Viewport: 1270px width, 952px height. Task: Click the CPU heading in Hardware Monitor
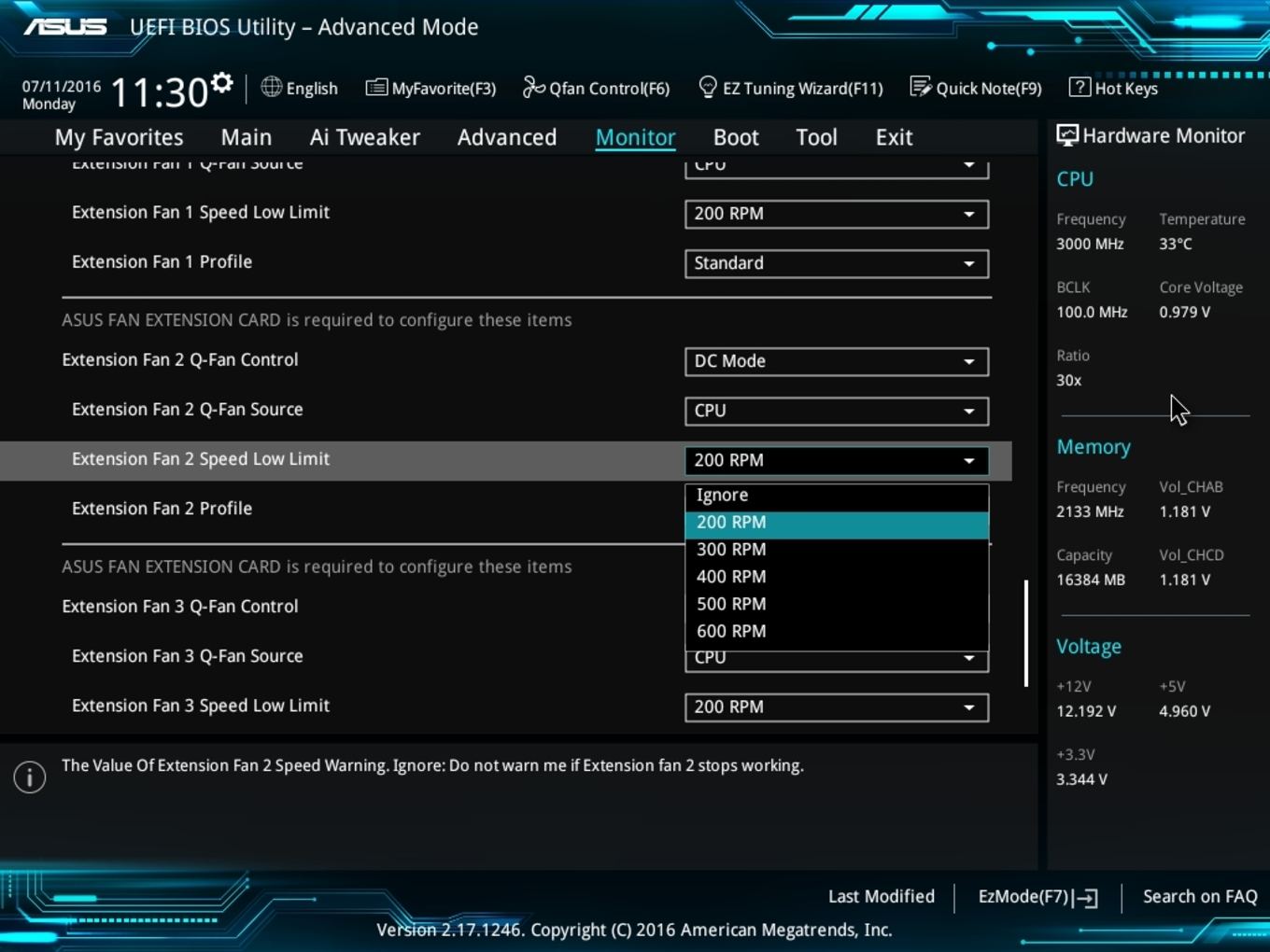click(1075, 179)
